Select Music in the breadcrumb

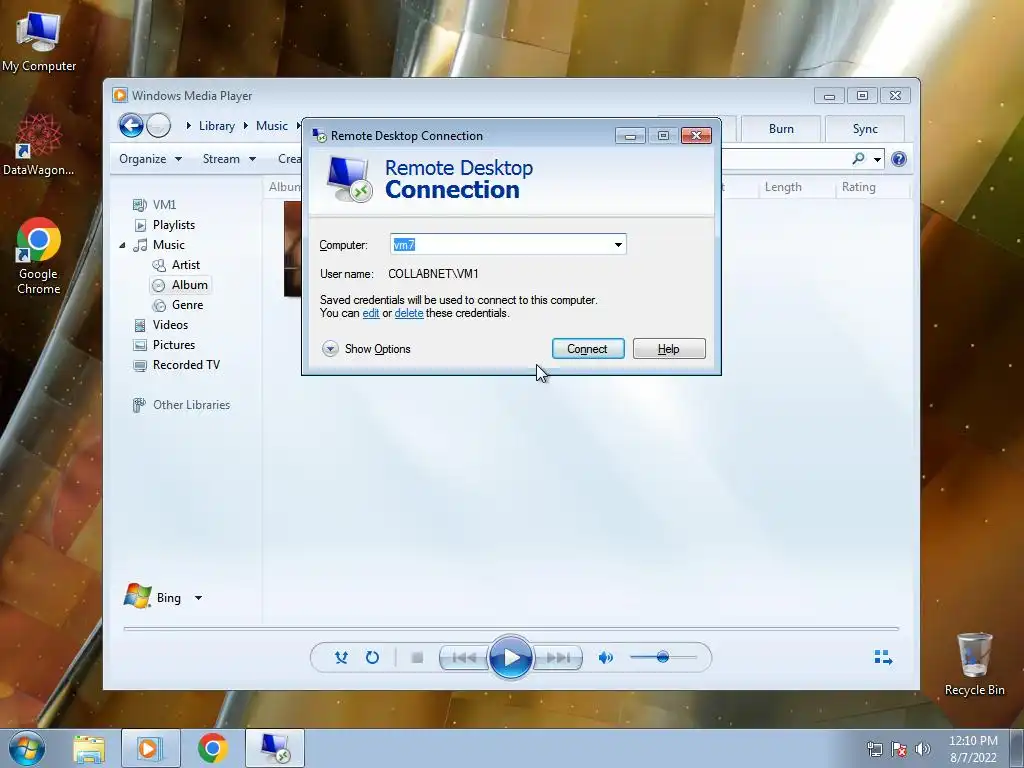(272, 125)
